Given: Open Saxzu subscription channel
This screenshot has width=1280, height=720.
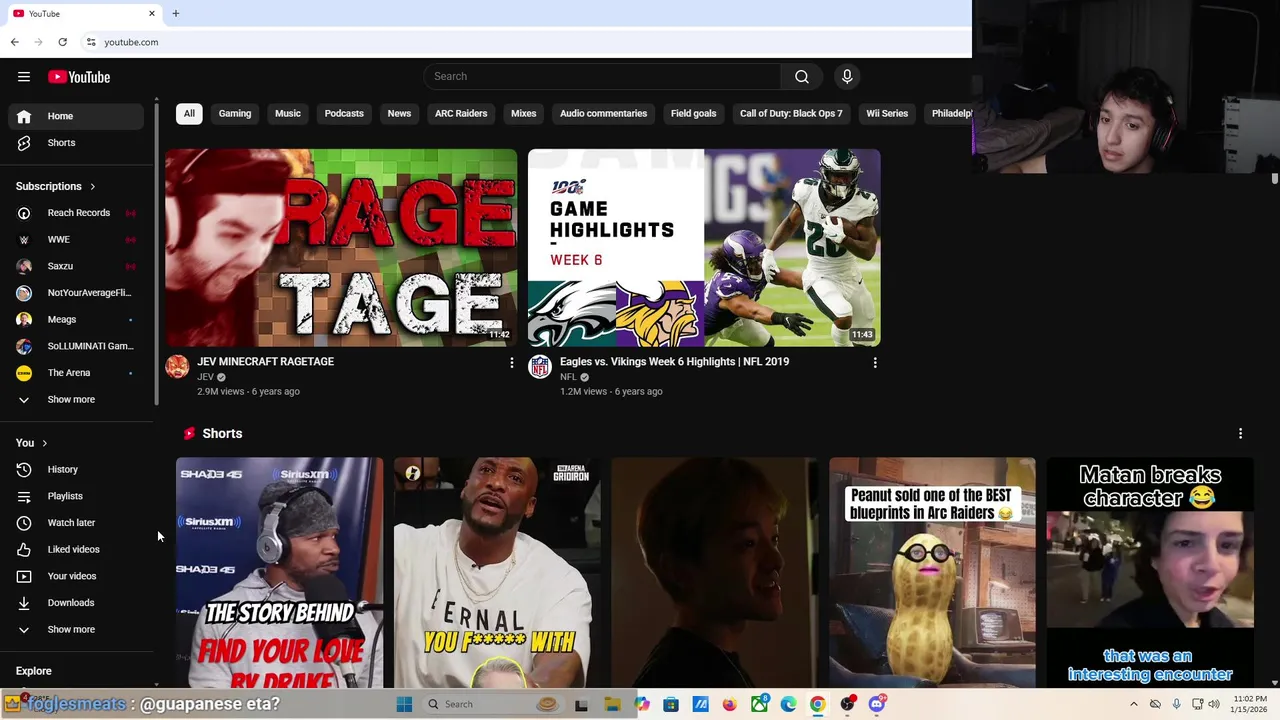Looking at the screenshot, I should click(76, 266).
